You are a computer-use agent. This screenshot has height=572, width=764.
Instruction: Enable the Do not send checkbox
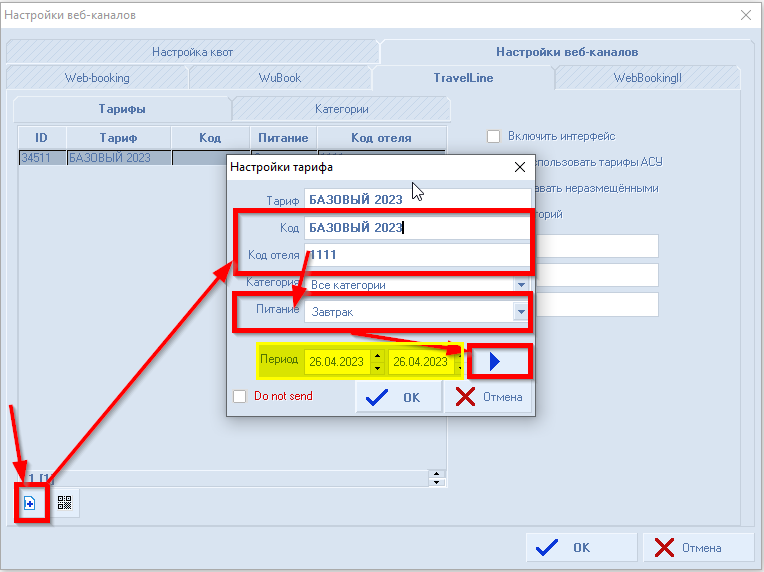239,396
